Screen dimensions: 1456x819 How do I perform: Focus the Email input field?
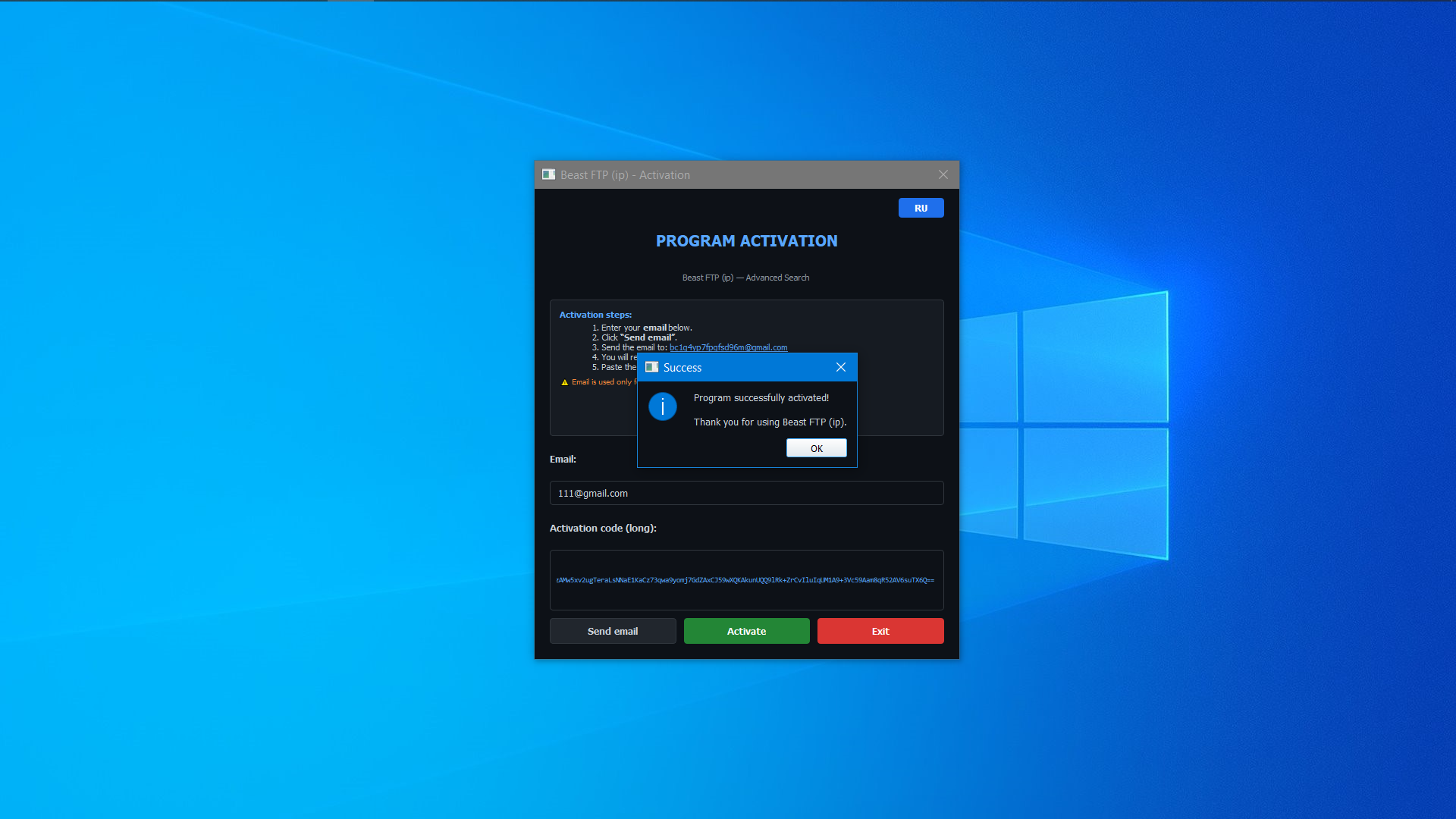tap(746, 493)
